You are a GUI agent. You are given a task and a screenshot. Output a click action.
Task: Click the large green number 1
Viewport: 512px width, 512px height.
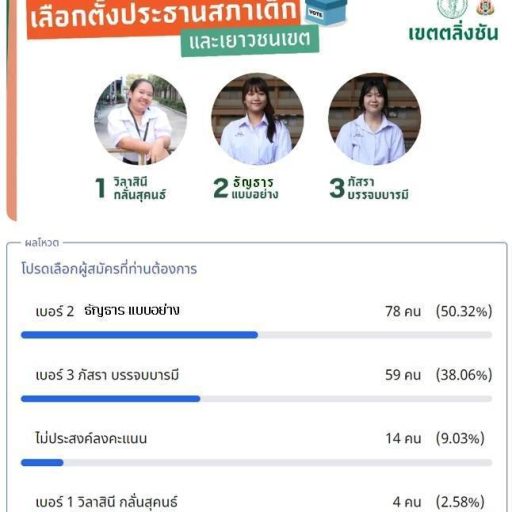click(x=101, y=188)
